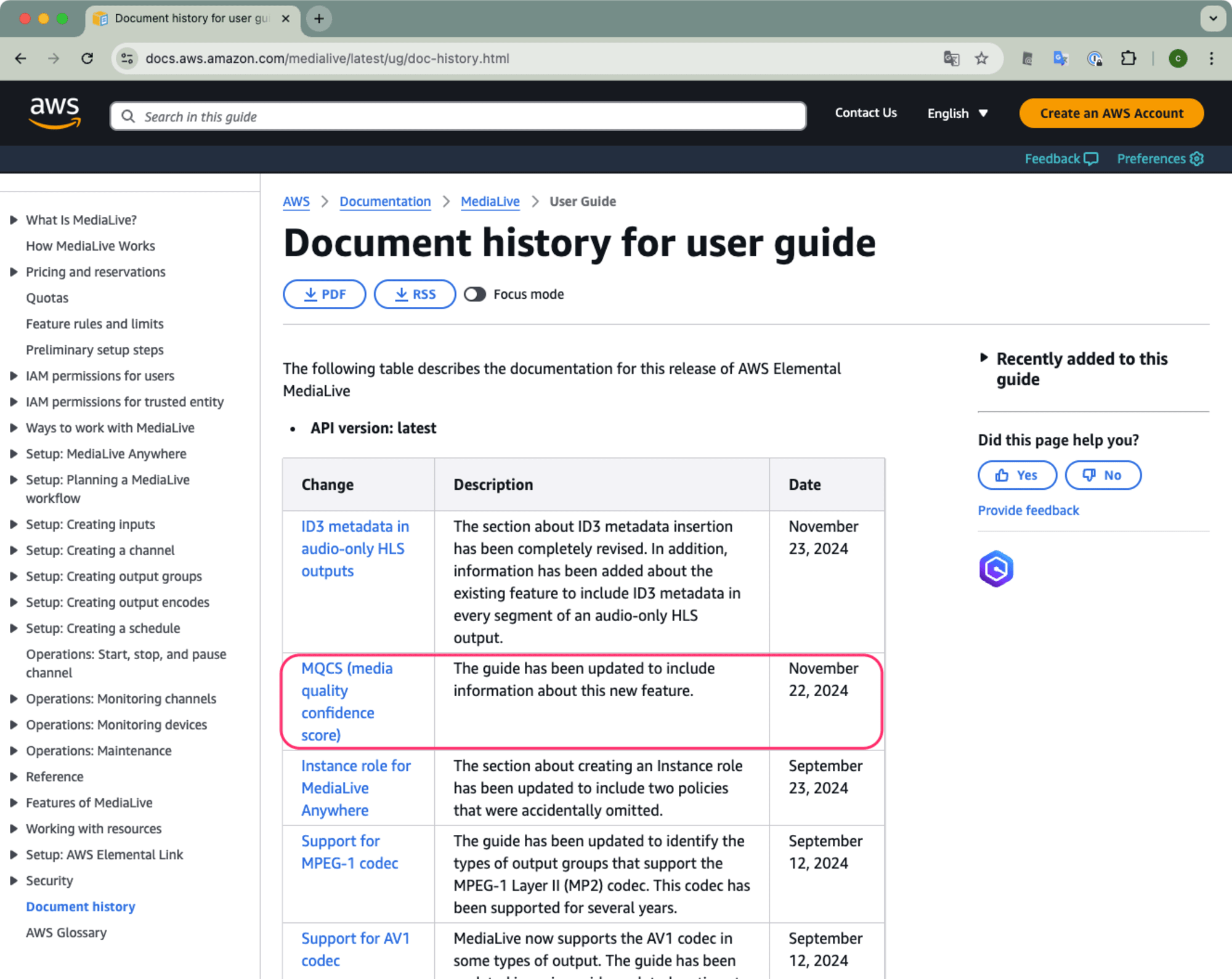This screenshot has width=1232, height=979.
Task: Open 'Support for MPEG-1 codec' link
Action: coord(350,852)
